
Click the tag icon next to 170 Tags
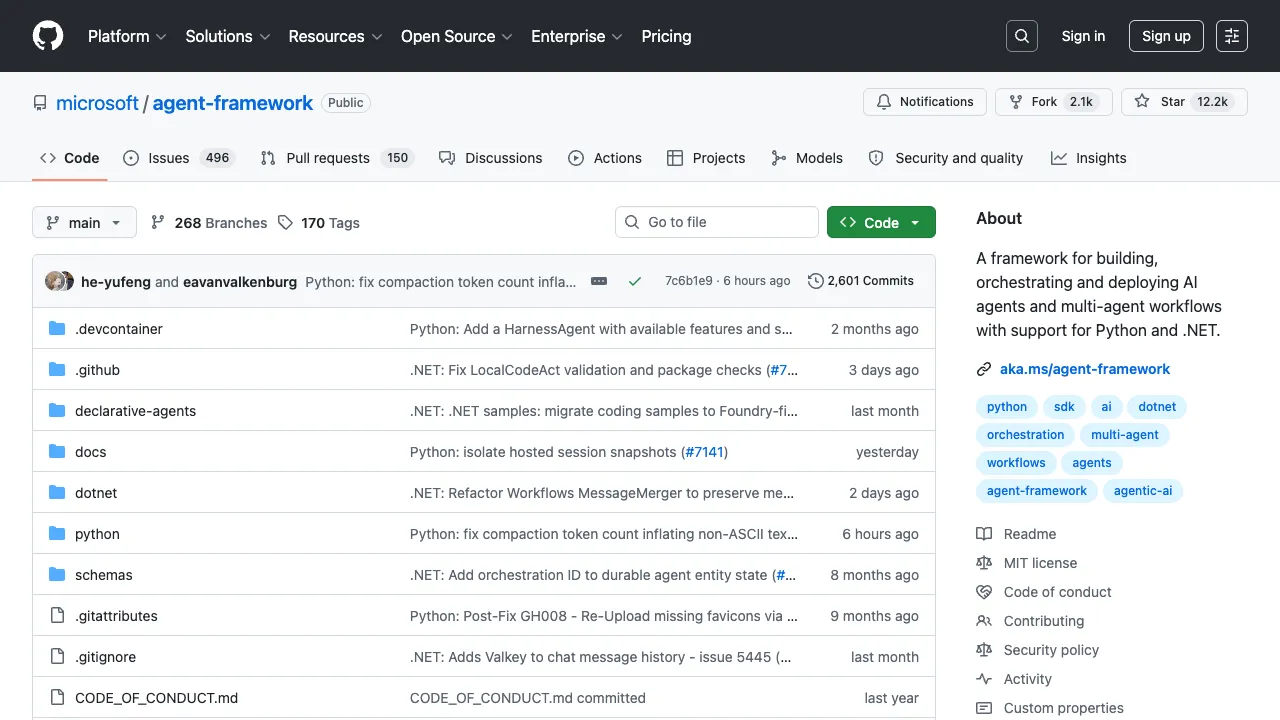[x=285, y=222]
